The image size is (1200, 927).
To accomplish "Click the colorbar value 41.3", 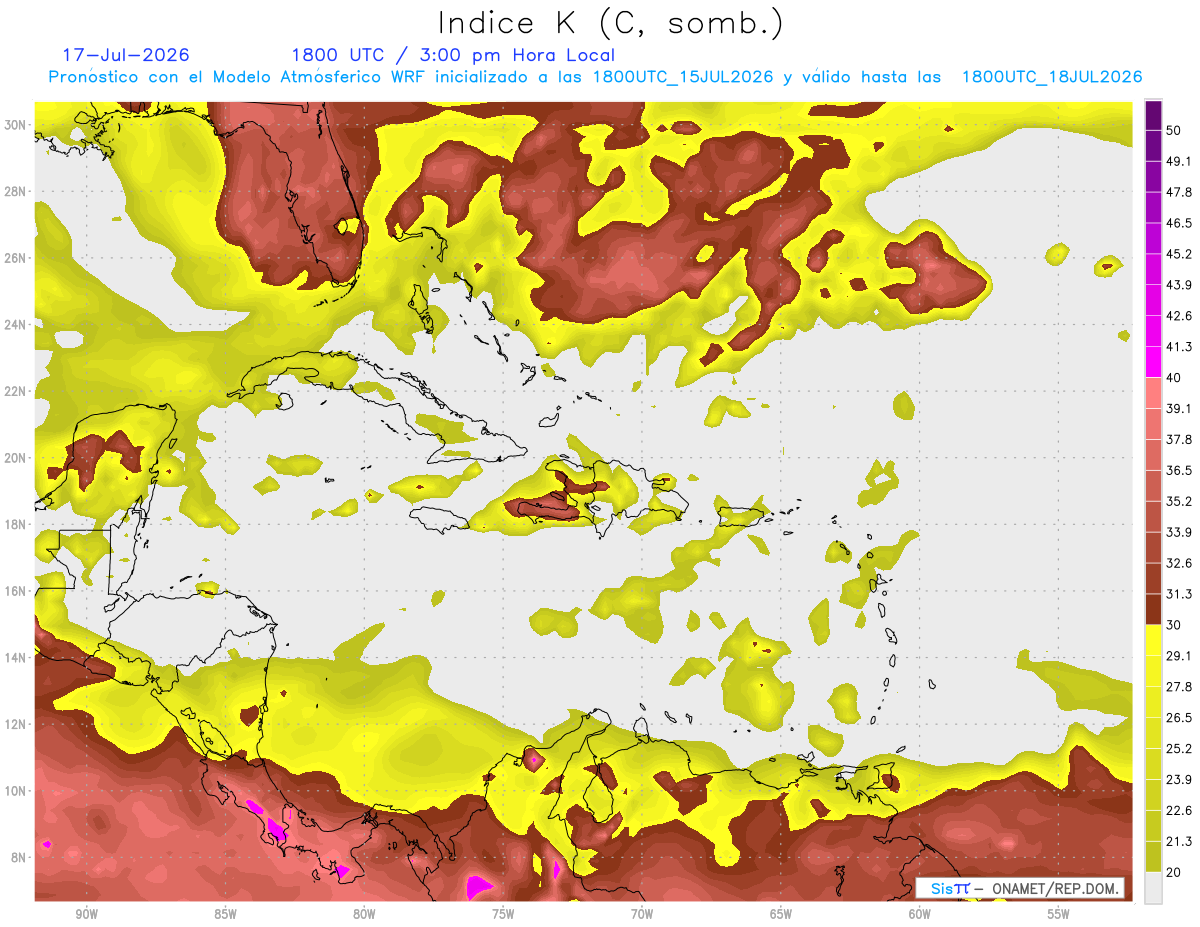I will 1179,347.
